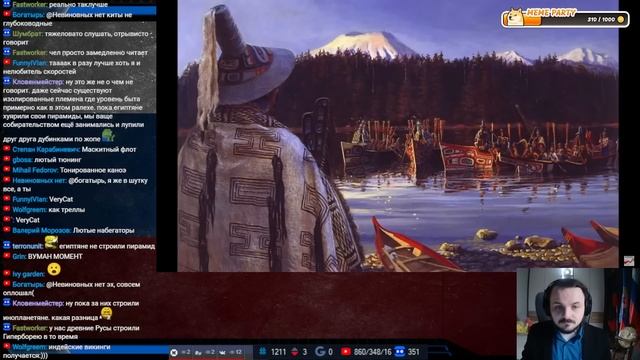This screenshot has width=640, height=360.
Task: Click username 'Grin'
Action: point(19,256)
